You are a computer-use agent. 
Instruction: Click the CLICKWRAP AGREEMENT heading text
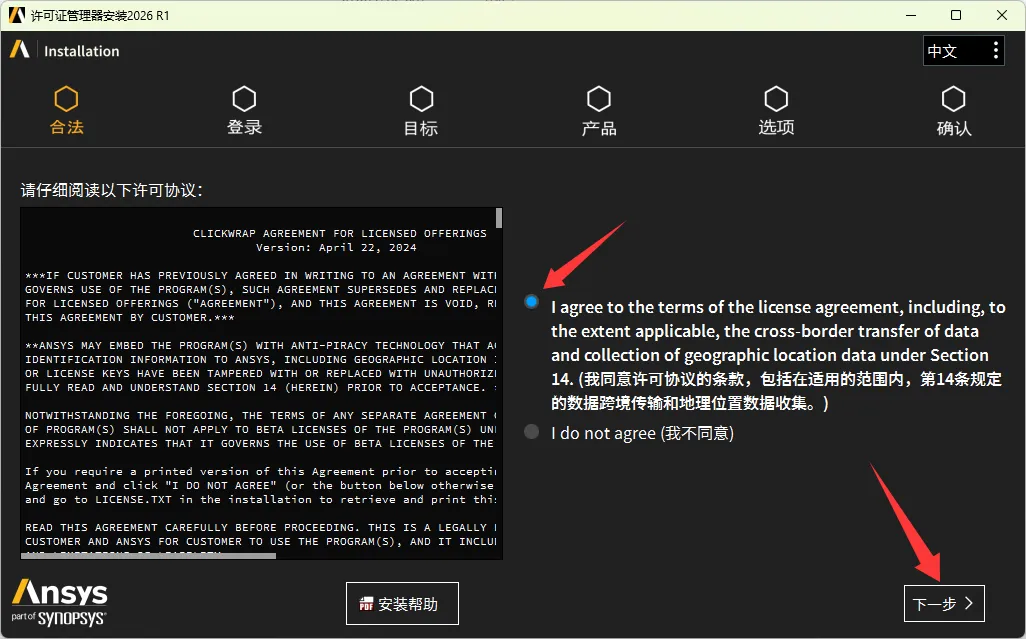[340, 233]
